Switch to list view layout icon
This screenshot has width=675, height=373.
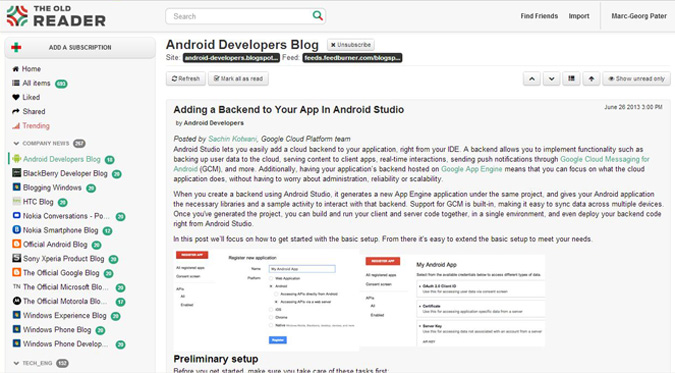point(571,79)
